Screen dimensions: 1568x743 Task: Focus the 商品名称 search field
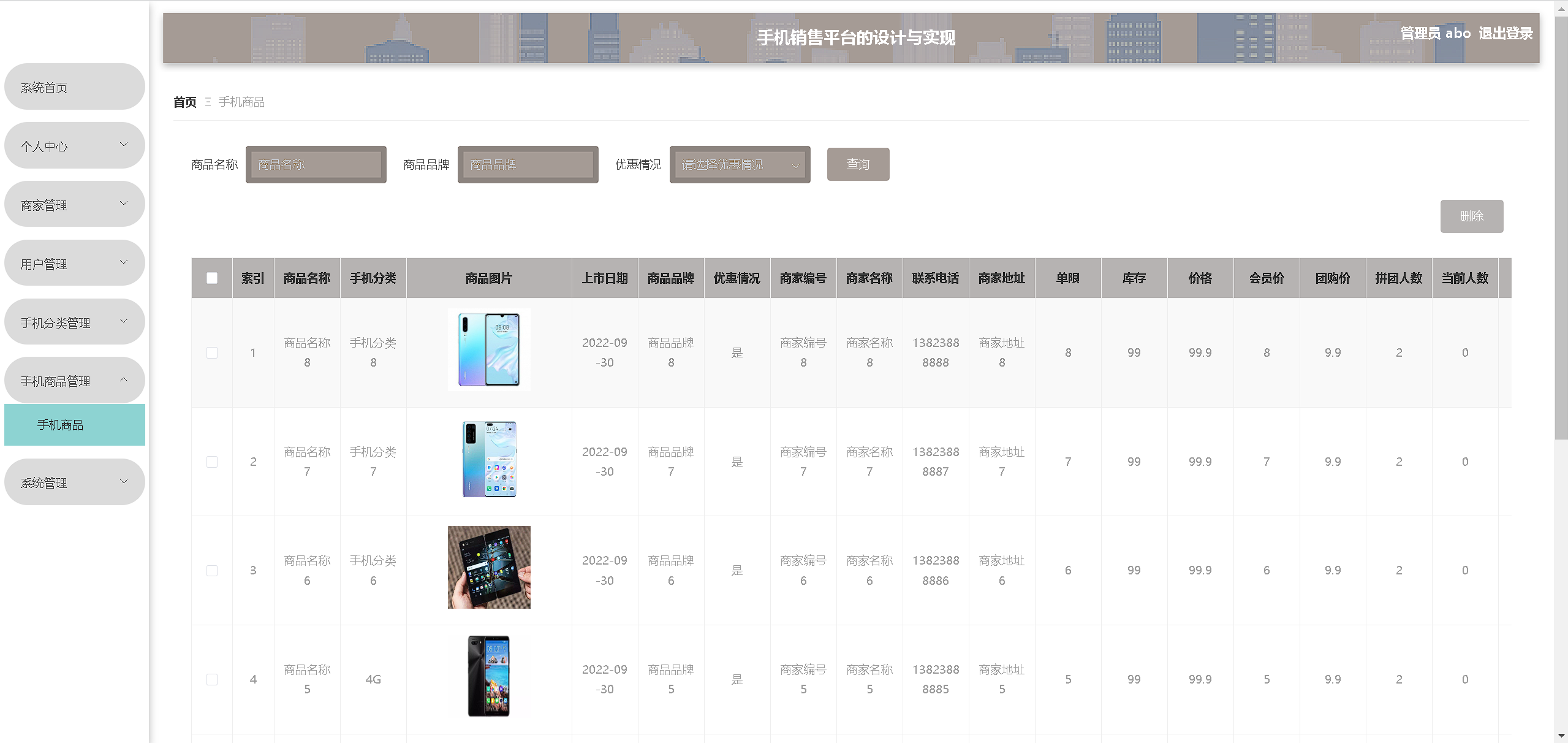tap(316, 164)
